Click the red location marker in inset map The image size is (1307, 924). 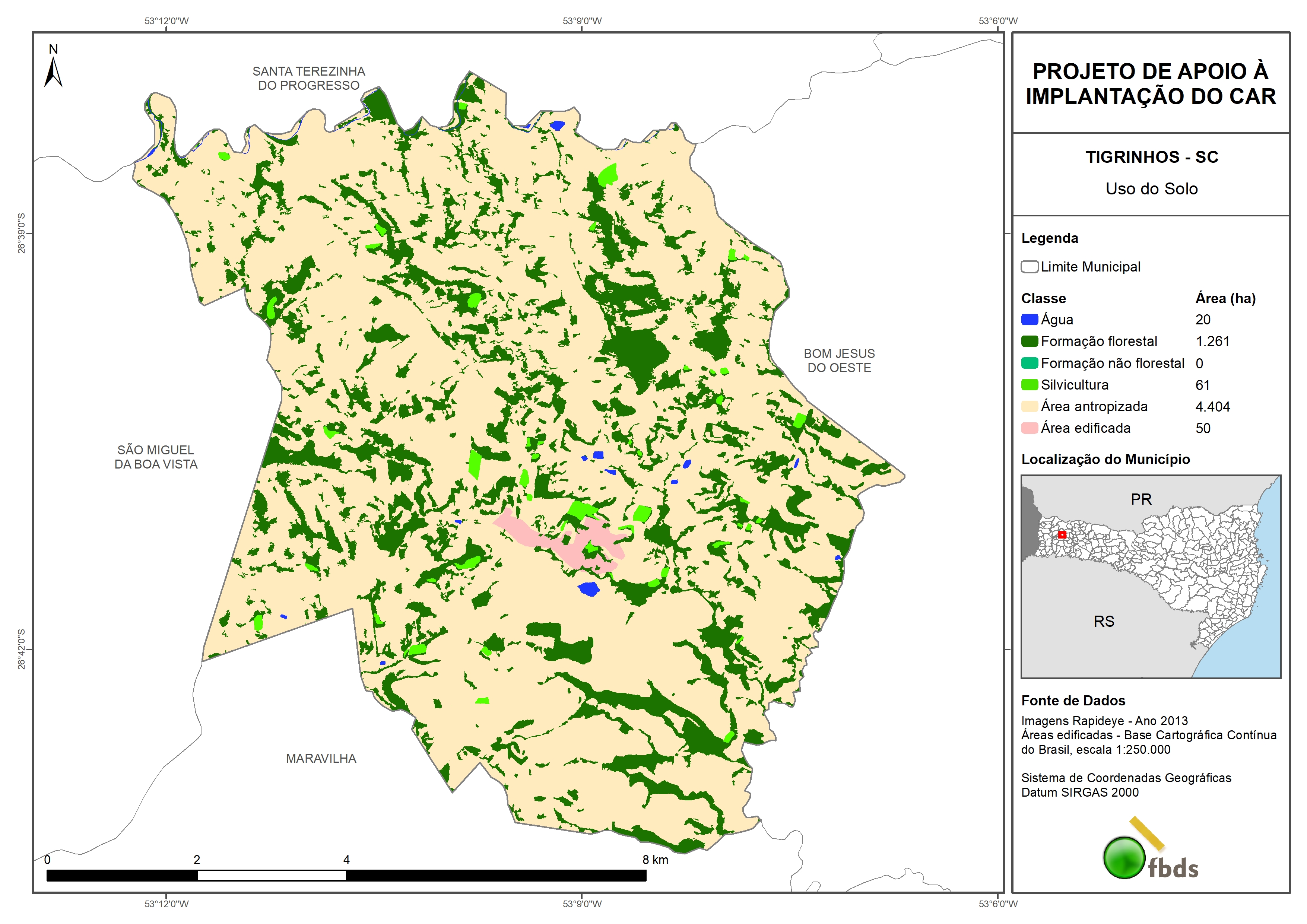1062,534
